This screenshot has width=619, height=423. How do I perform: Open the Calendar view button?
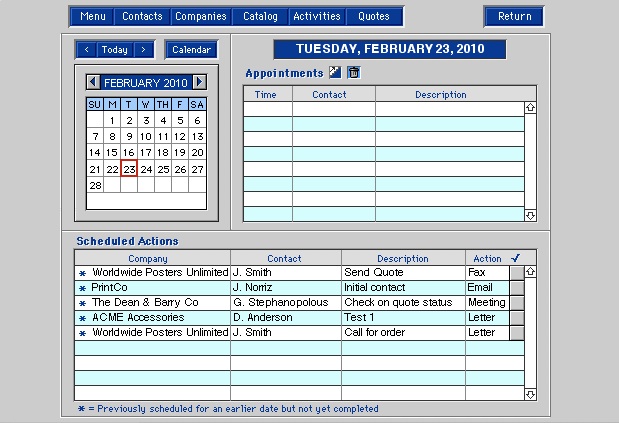tap(191, 50)
